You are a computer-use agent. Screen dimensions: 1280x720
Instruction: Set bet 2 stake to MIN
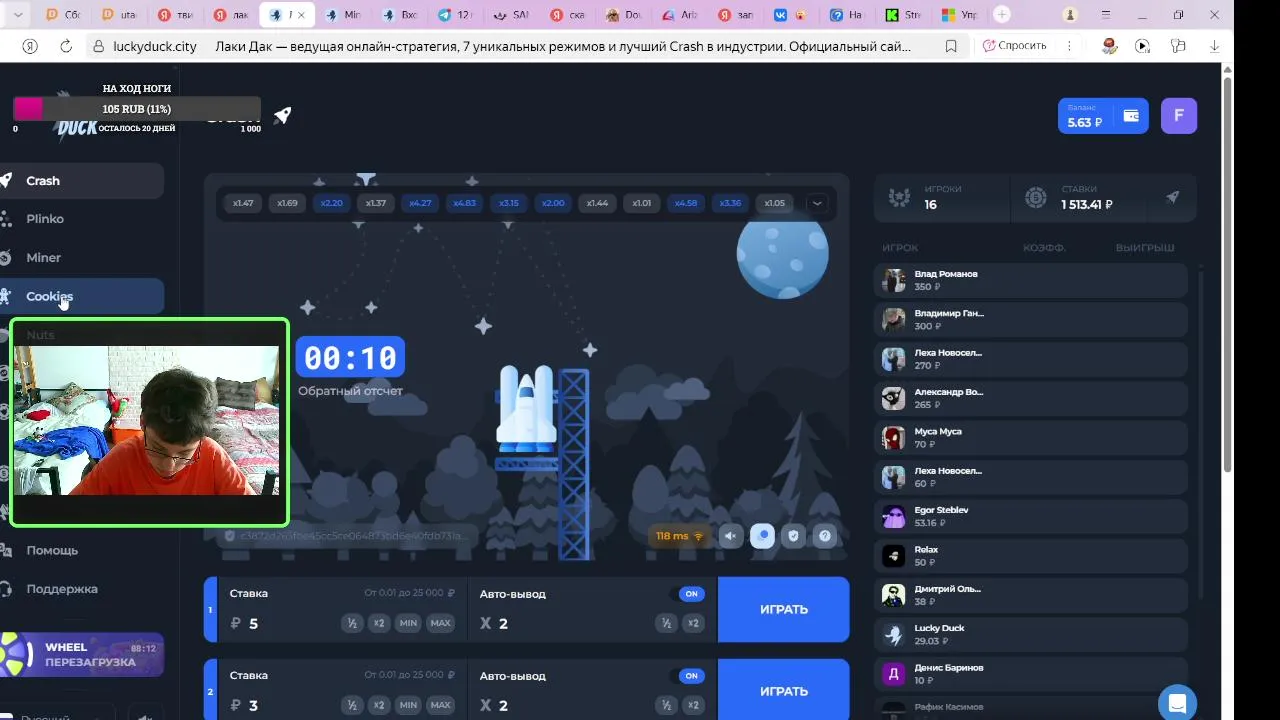tap(408, 705)
